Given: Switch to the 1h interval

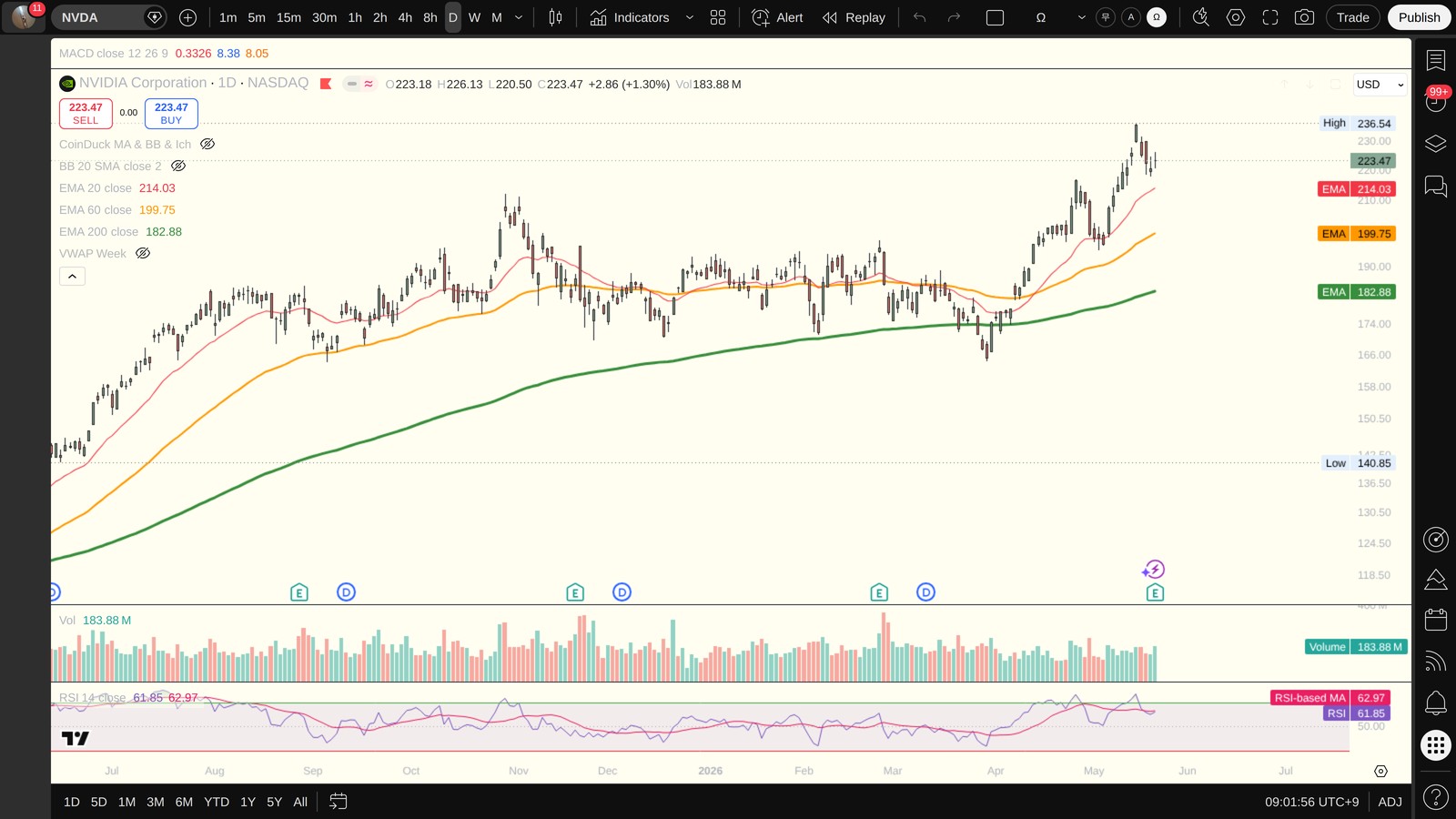Looking at the screenshot, I should pyautogui.click(x=355, y=17).
